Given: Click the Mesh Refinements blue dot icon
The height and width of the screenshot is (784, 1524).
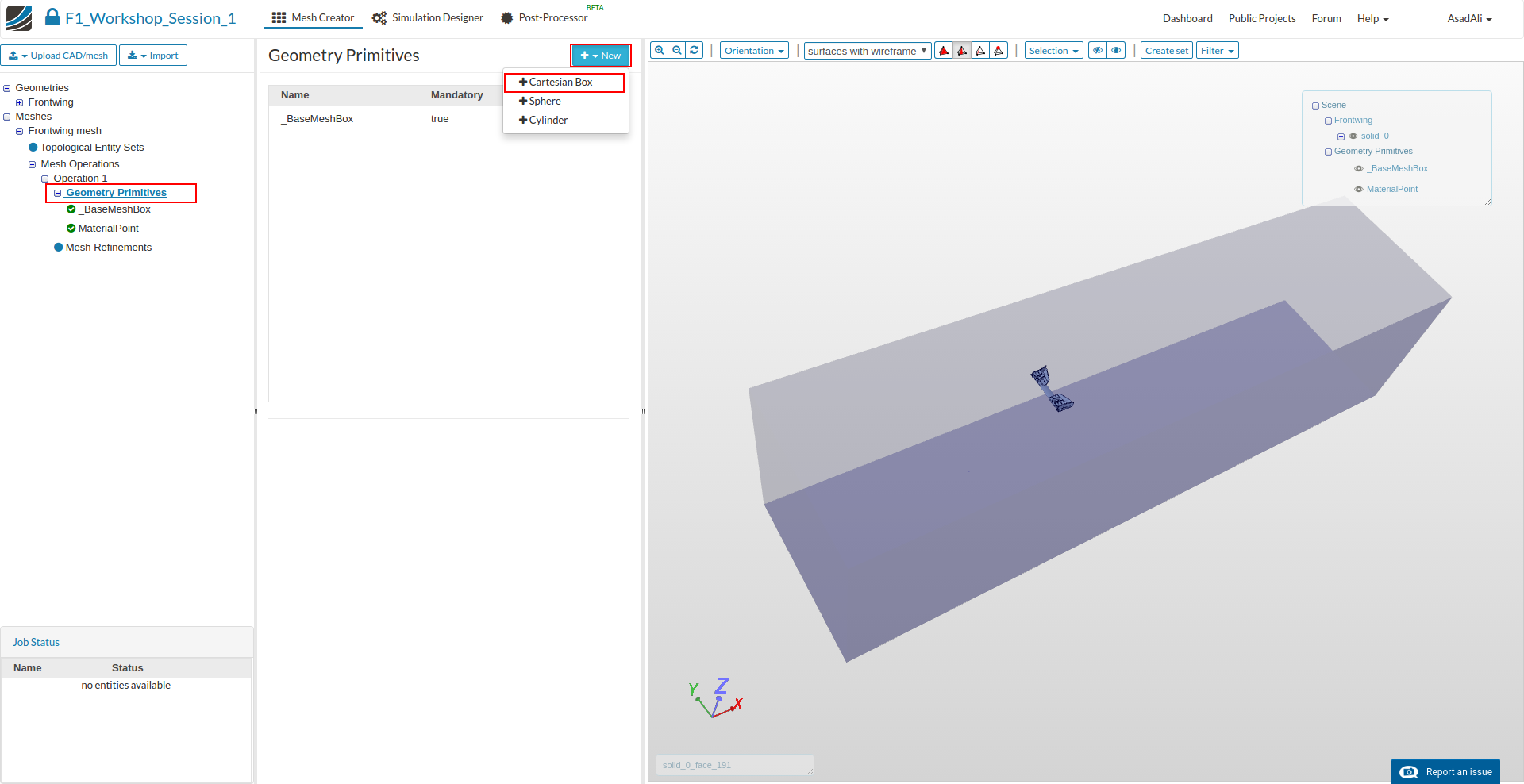Looking at the screenshot, I should [59, 248].
